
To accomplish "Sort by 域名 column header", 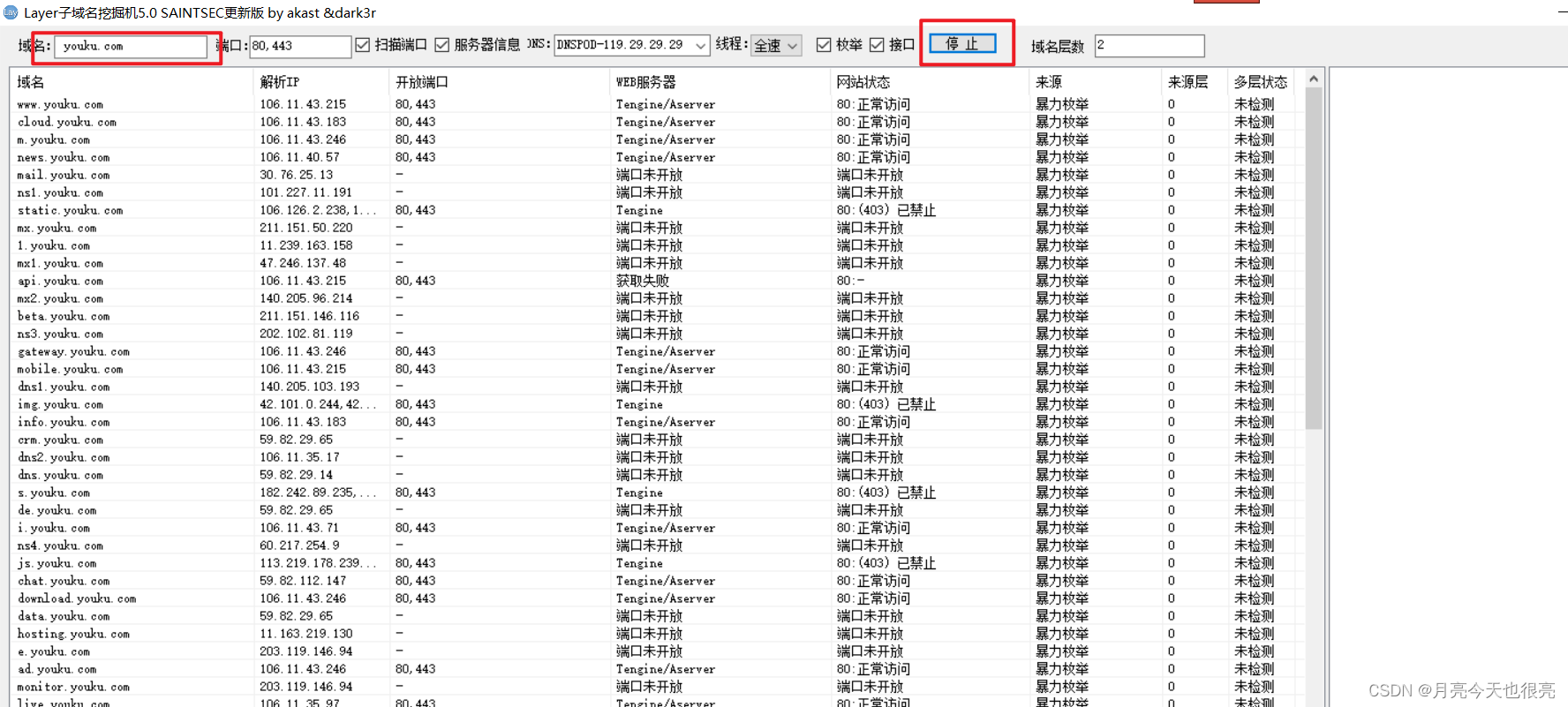I will pyautogui.click(x=132, y=82).
